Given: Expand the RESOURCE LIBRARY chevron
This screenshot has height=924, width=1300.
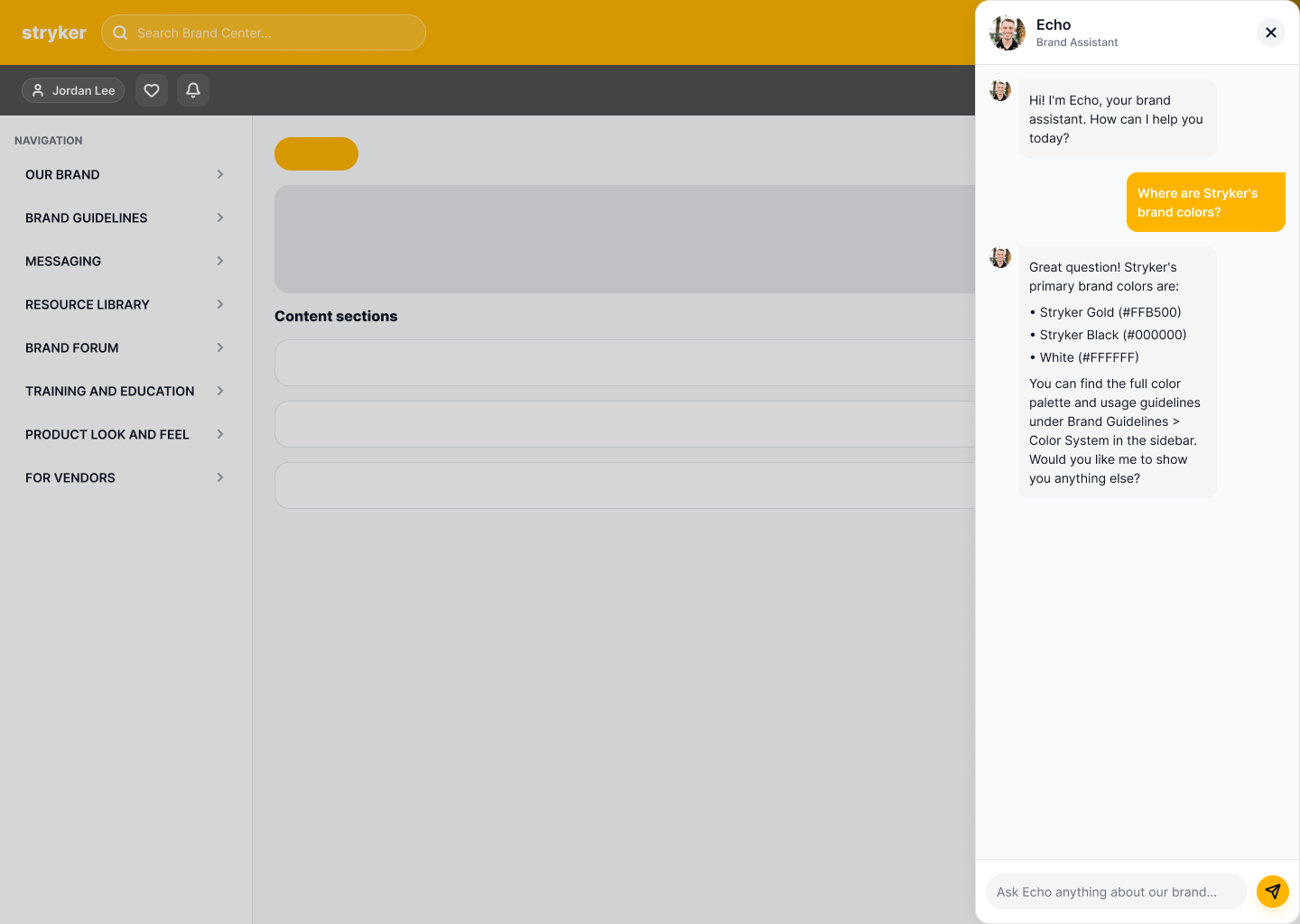Looking at the screenshot, I should [x=220, y=304].
